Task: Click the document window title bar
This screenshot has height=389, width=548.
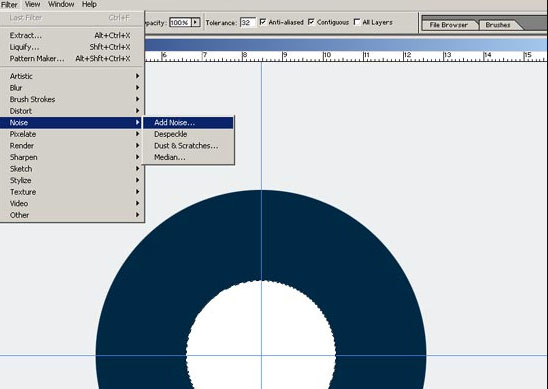Action: pyautogui.click(x=346, y=45)
